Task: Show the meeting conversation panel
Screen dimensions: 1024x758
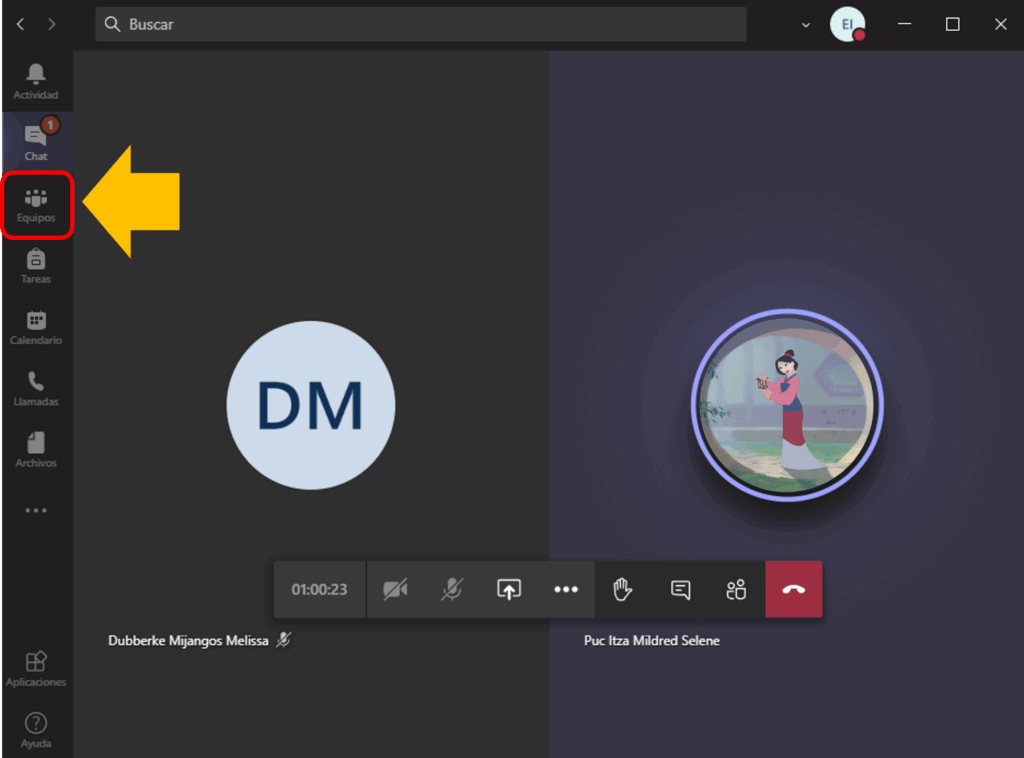Action: click(680, 590)
